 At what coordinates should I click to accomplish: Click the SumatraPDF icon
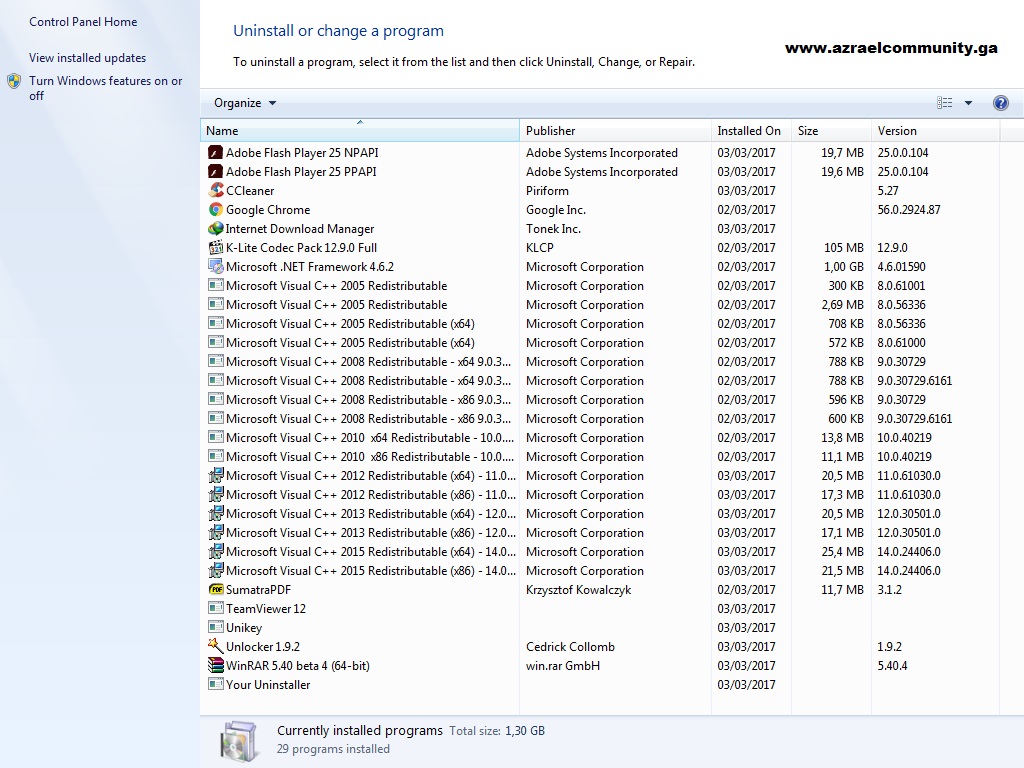216,589
